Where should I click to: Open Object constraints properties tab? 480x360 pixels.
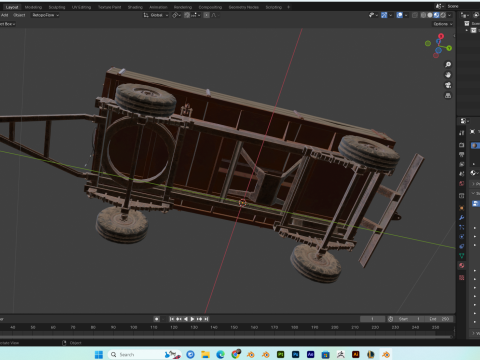462,246
